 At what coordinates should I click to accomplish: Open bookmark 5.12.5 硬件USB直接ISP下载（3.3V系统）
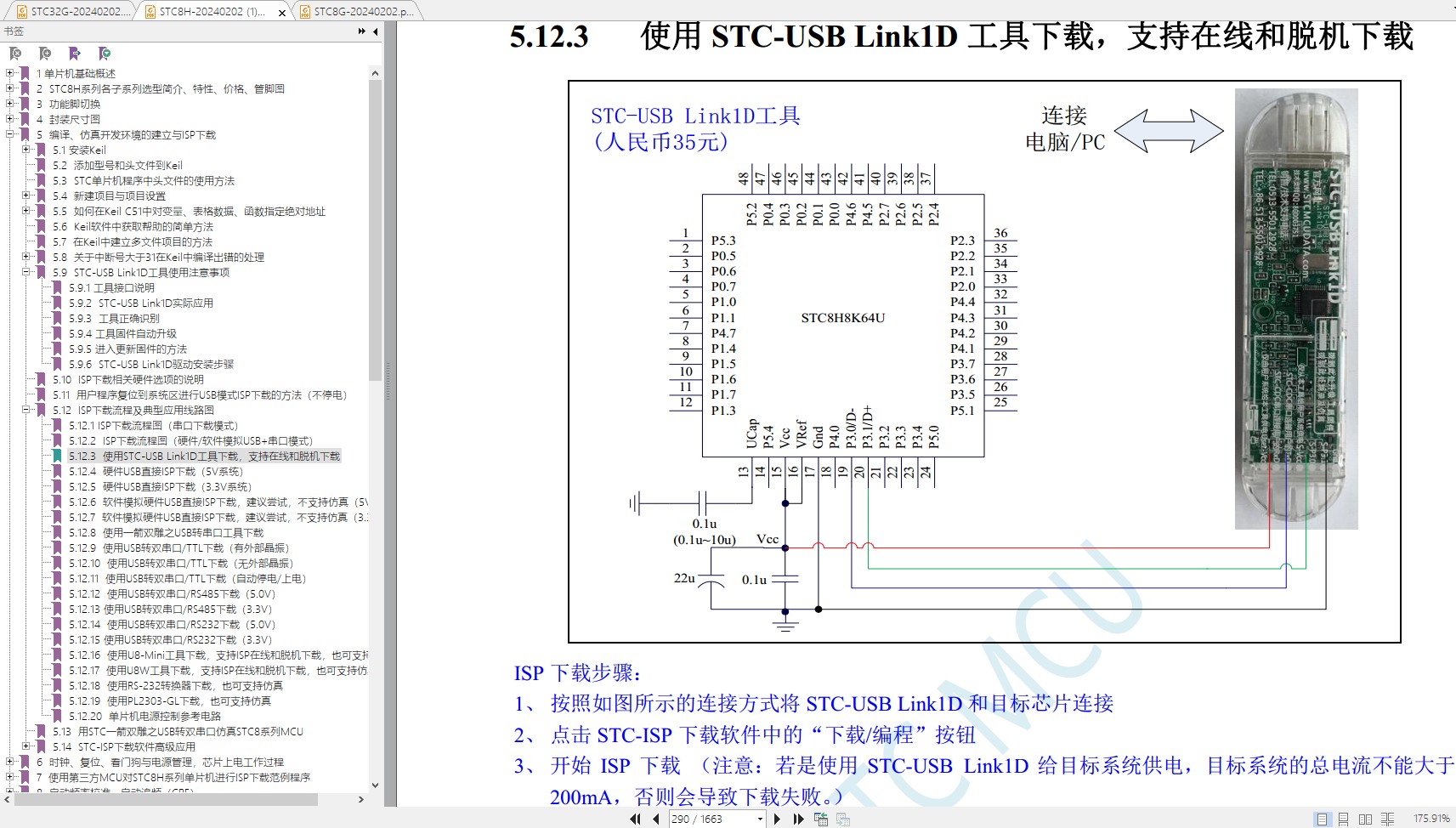(160, 487)
